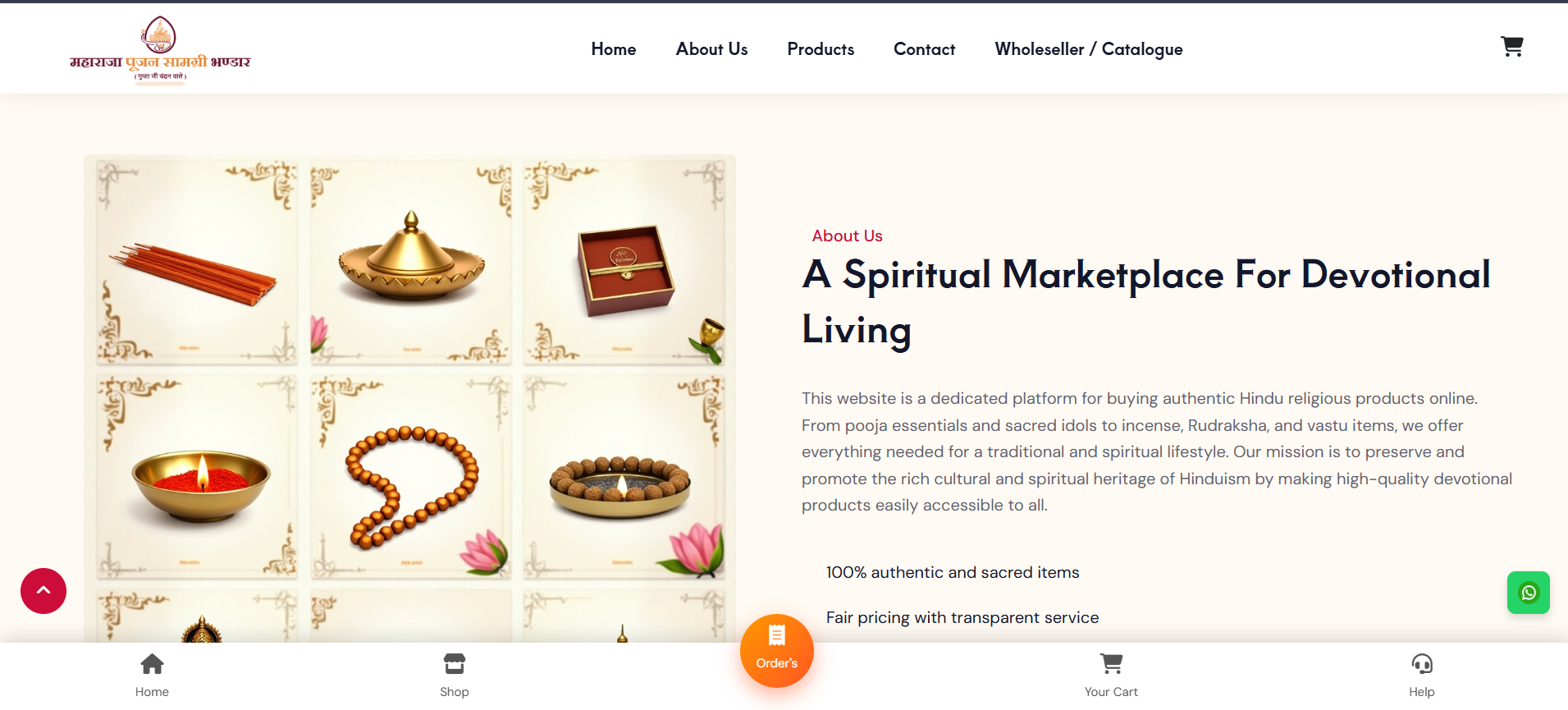
Task: Open the Products menu item
Action: pos(821,49)
